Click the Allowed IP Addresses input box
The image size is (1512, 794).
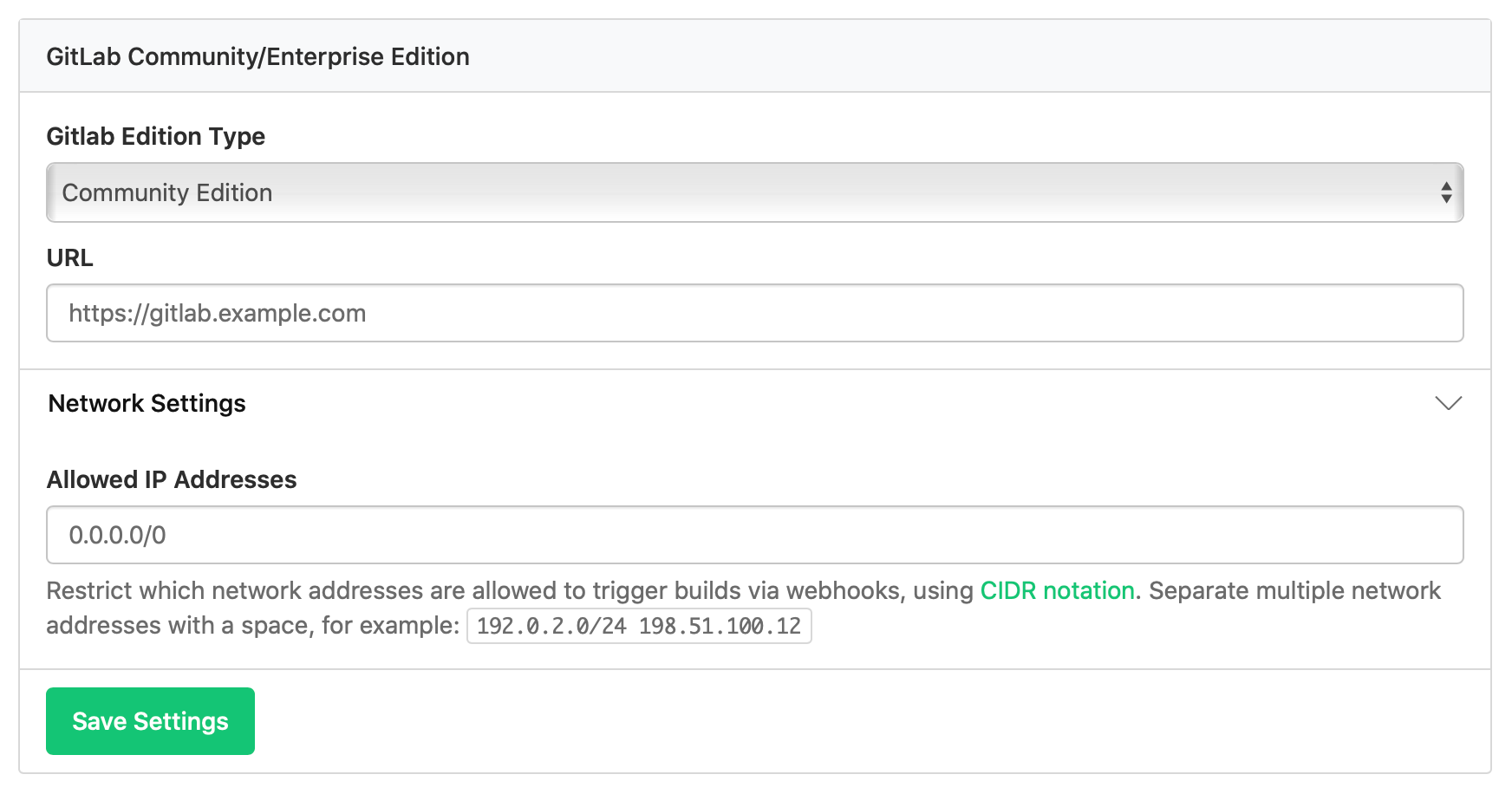click(x=753, y=535)
